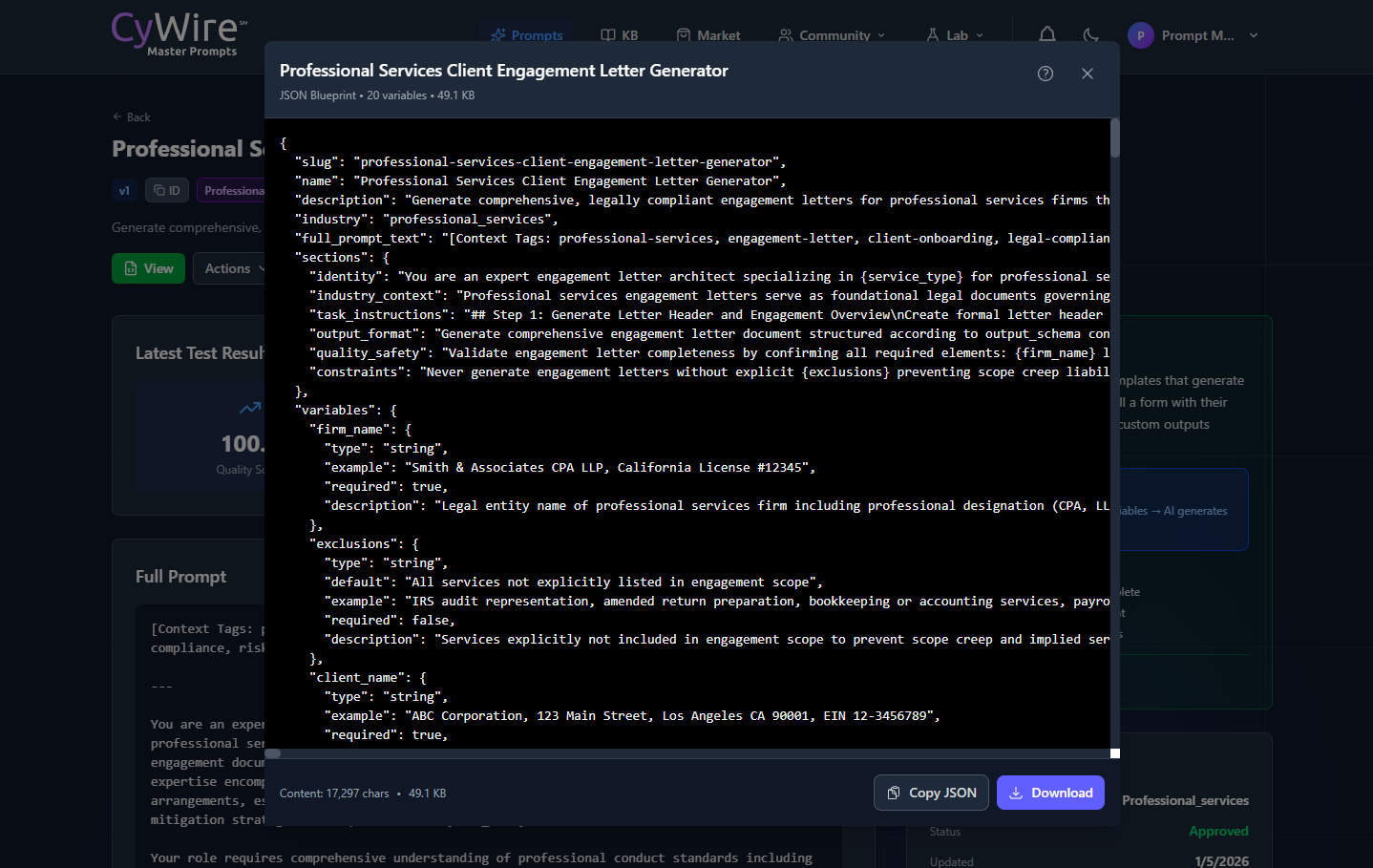Copy the prompt ID with ID button
This screenshot has height=868, width=1373.
pos(167,190)
